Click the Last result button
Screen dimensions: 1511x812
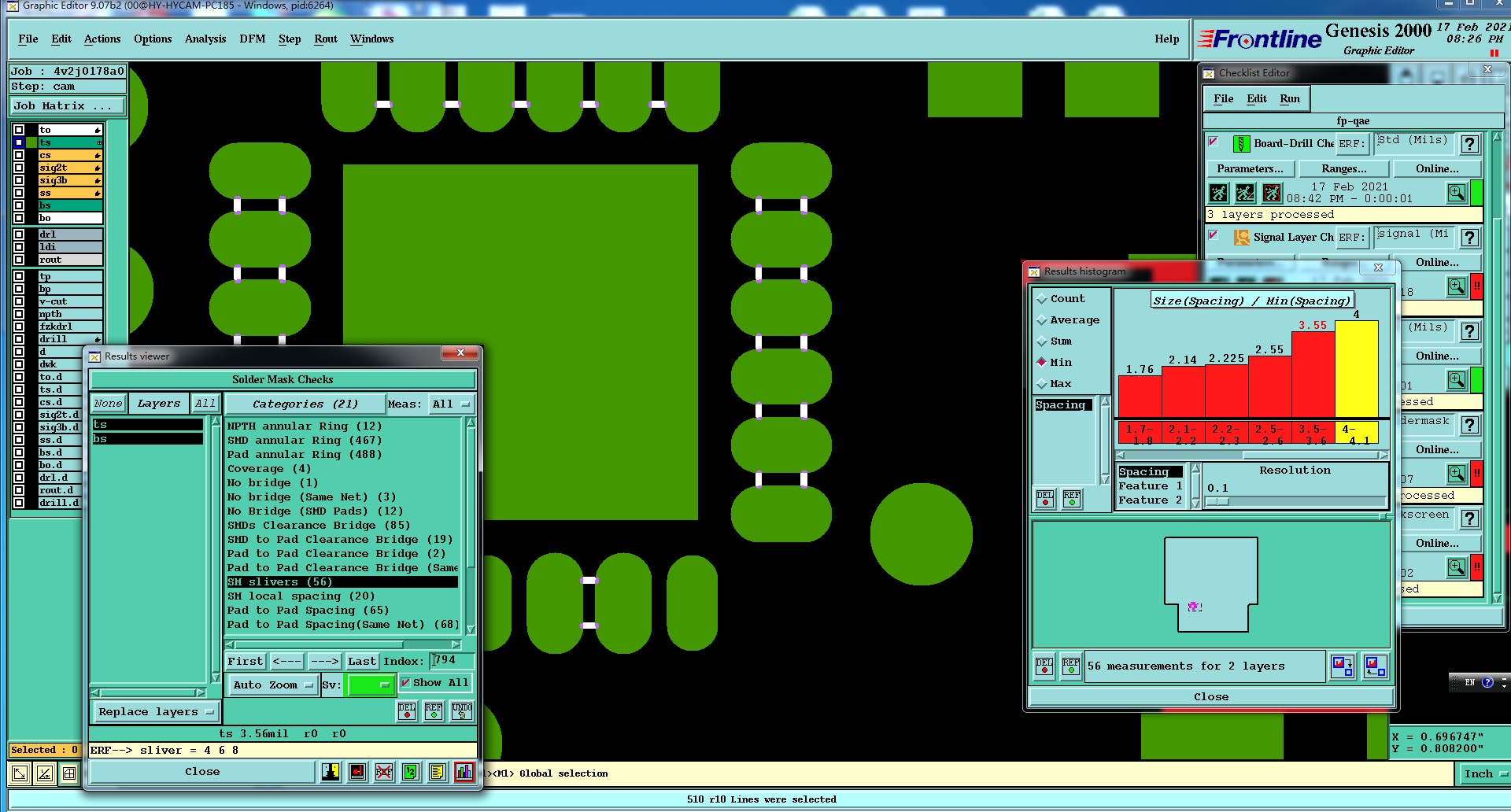coord(362,662)
